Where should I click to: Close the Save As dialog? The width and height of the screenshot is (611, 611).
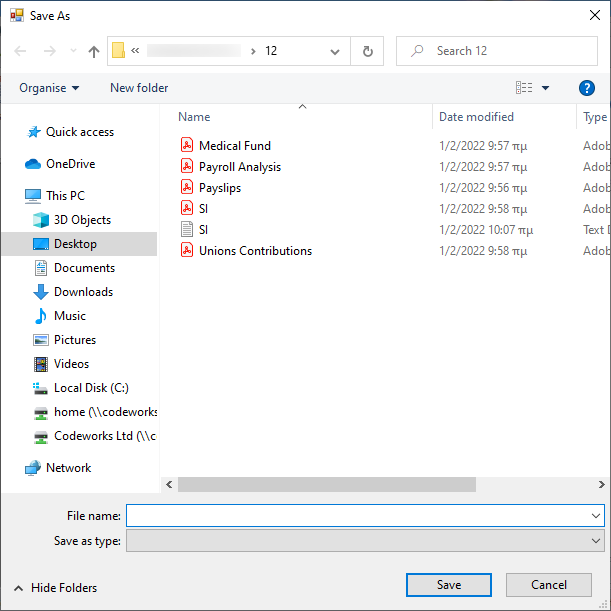click(x=595, y=16)
